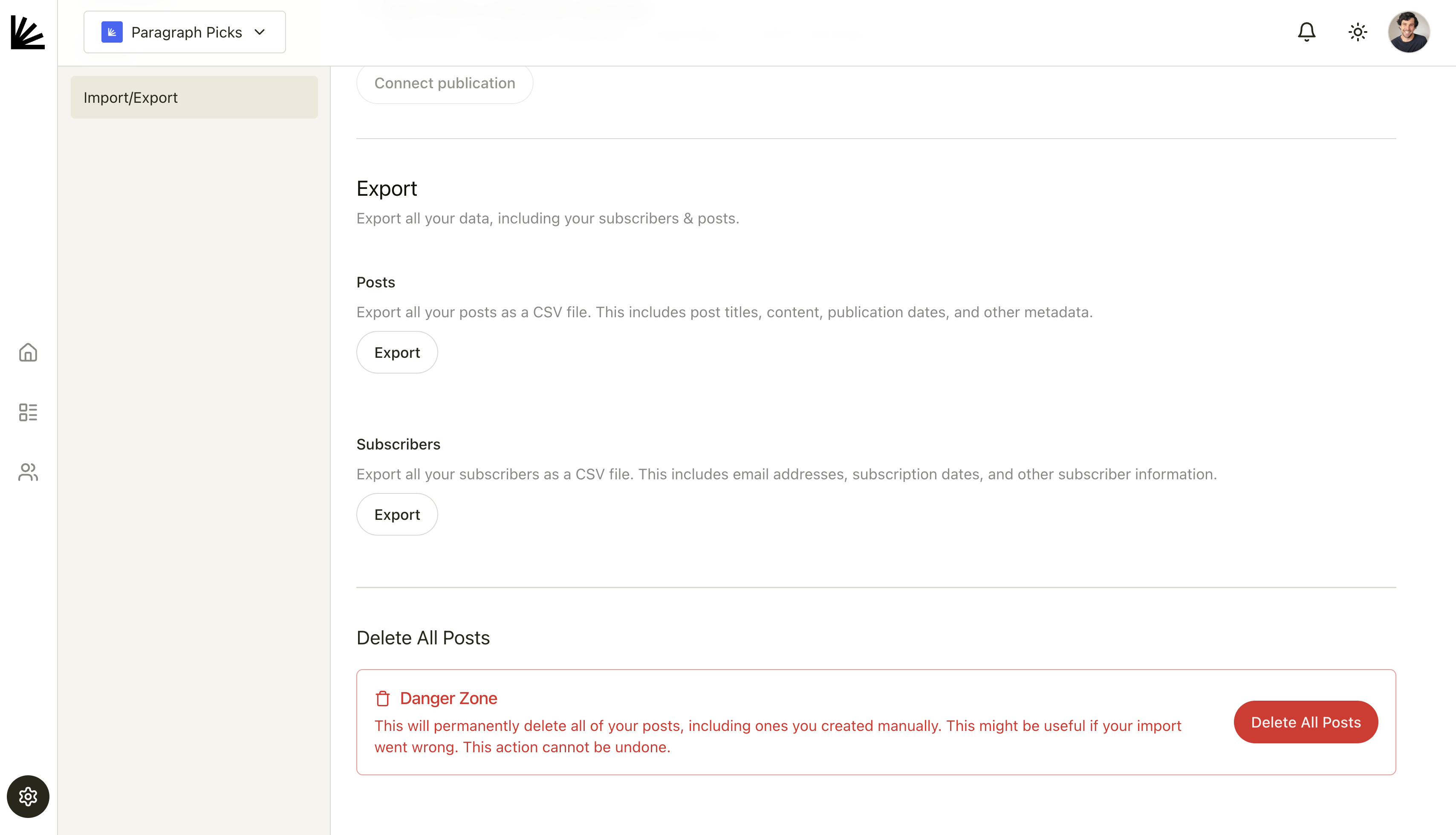Viewport: 1456px width, 835px height.
Task: Click the blue Paragraph Picks publication icon
Action: (x=112, y=32)
